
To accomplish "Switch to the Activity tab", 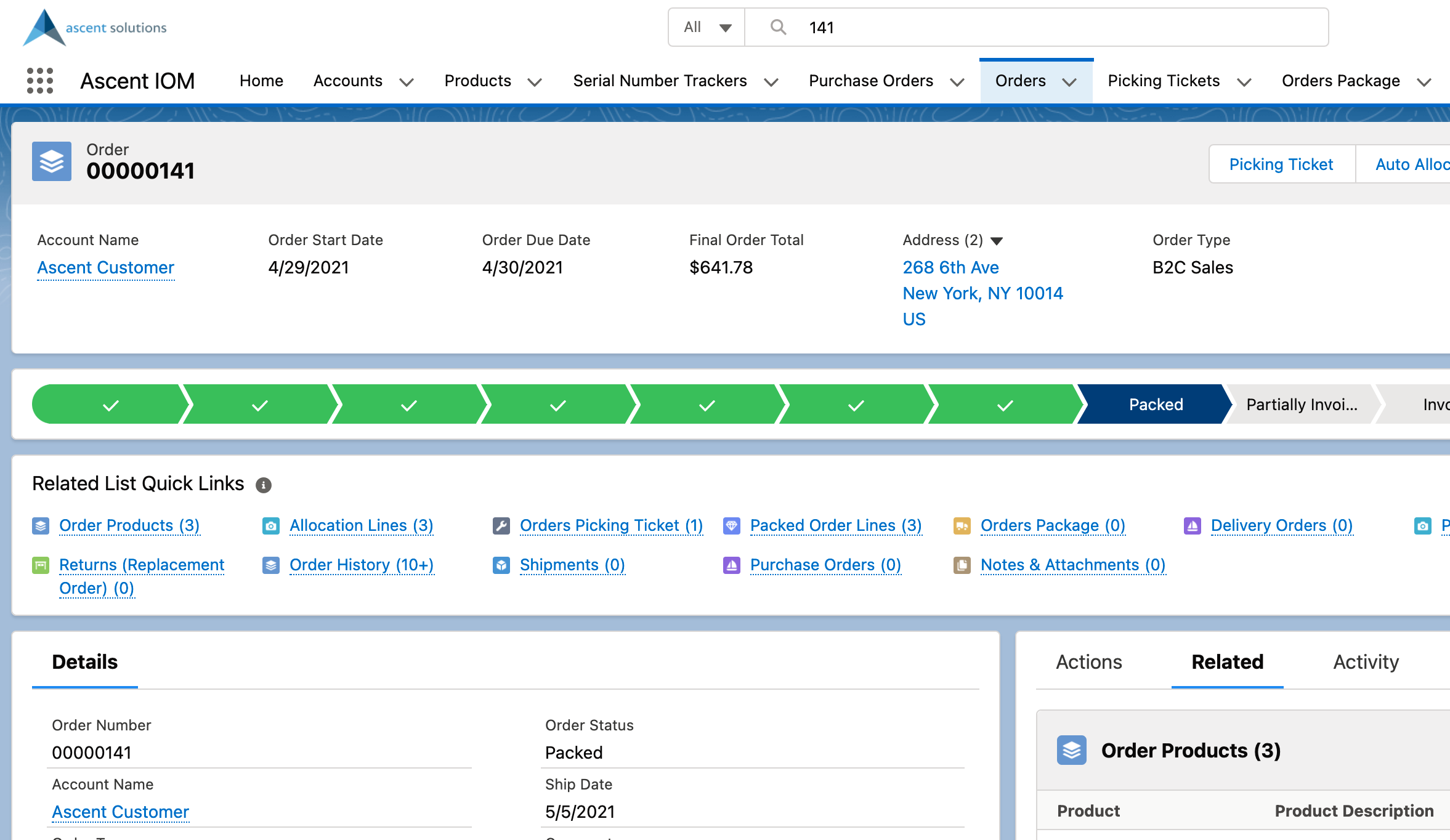I will click(x=1366, y=662).
